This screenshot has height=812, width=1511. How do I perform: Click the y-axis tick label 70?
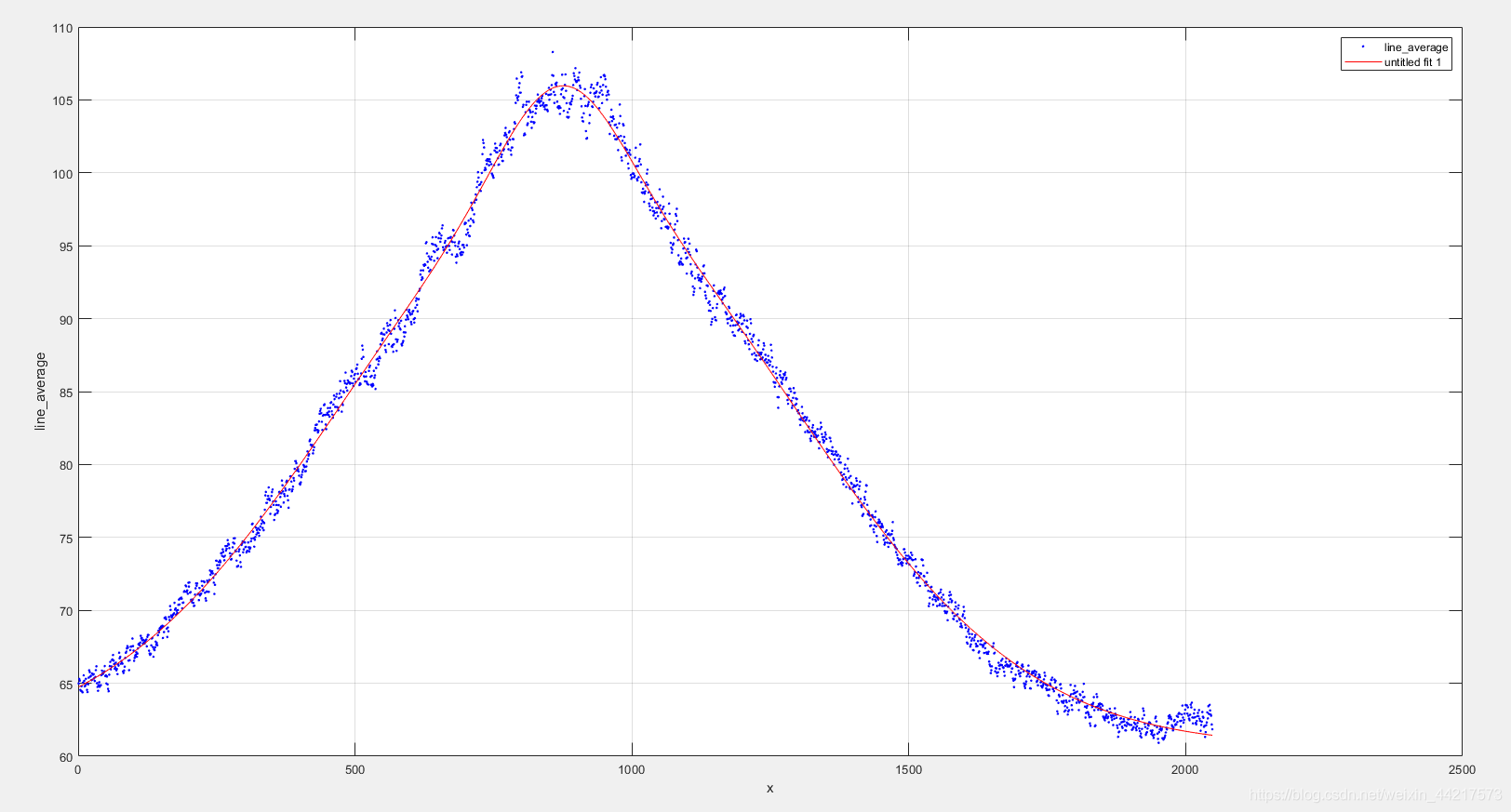click(65, 611)
